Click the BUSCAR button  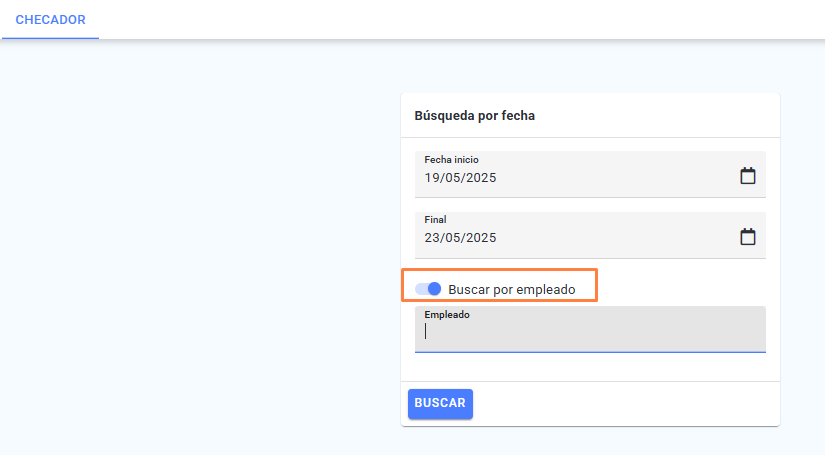440,403
